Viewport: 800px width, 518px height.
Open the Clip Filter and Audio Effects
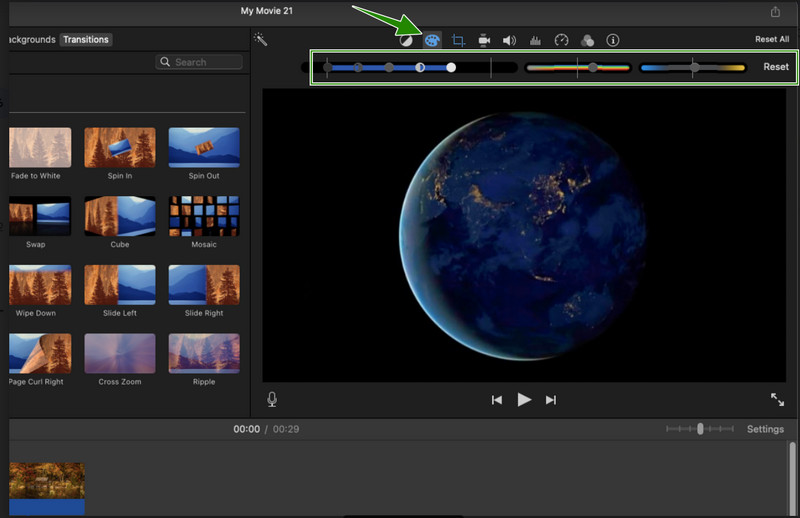(x=587, y=41)
